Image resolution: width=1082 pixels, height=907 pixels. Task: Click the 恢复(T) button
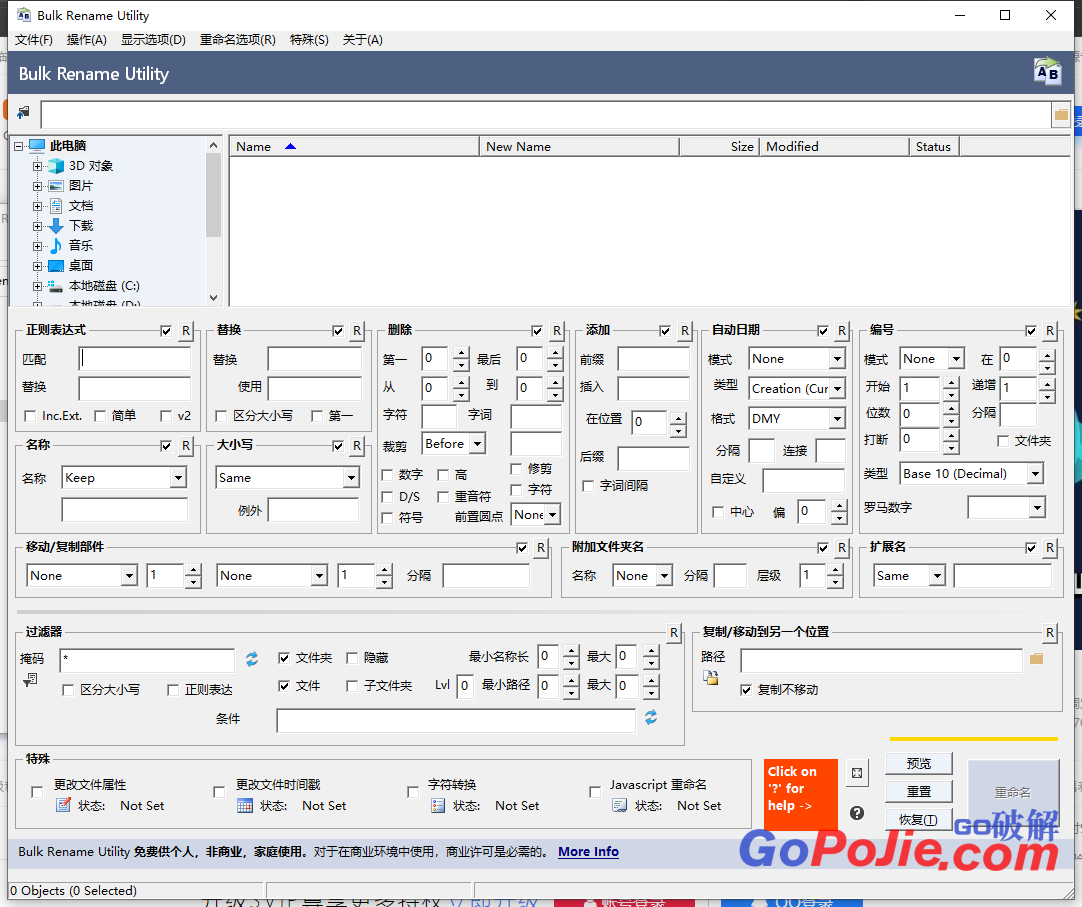tap(918, 820)
